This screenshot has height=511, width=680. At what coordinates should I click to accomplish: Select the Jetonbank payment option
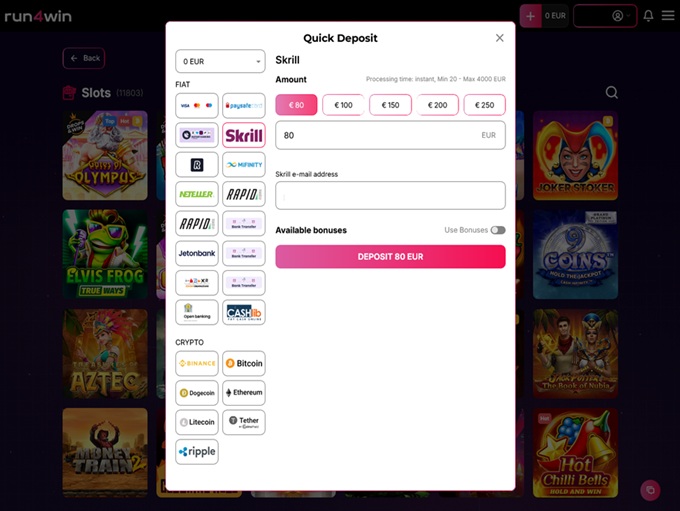196,253
